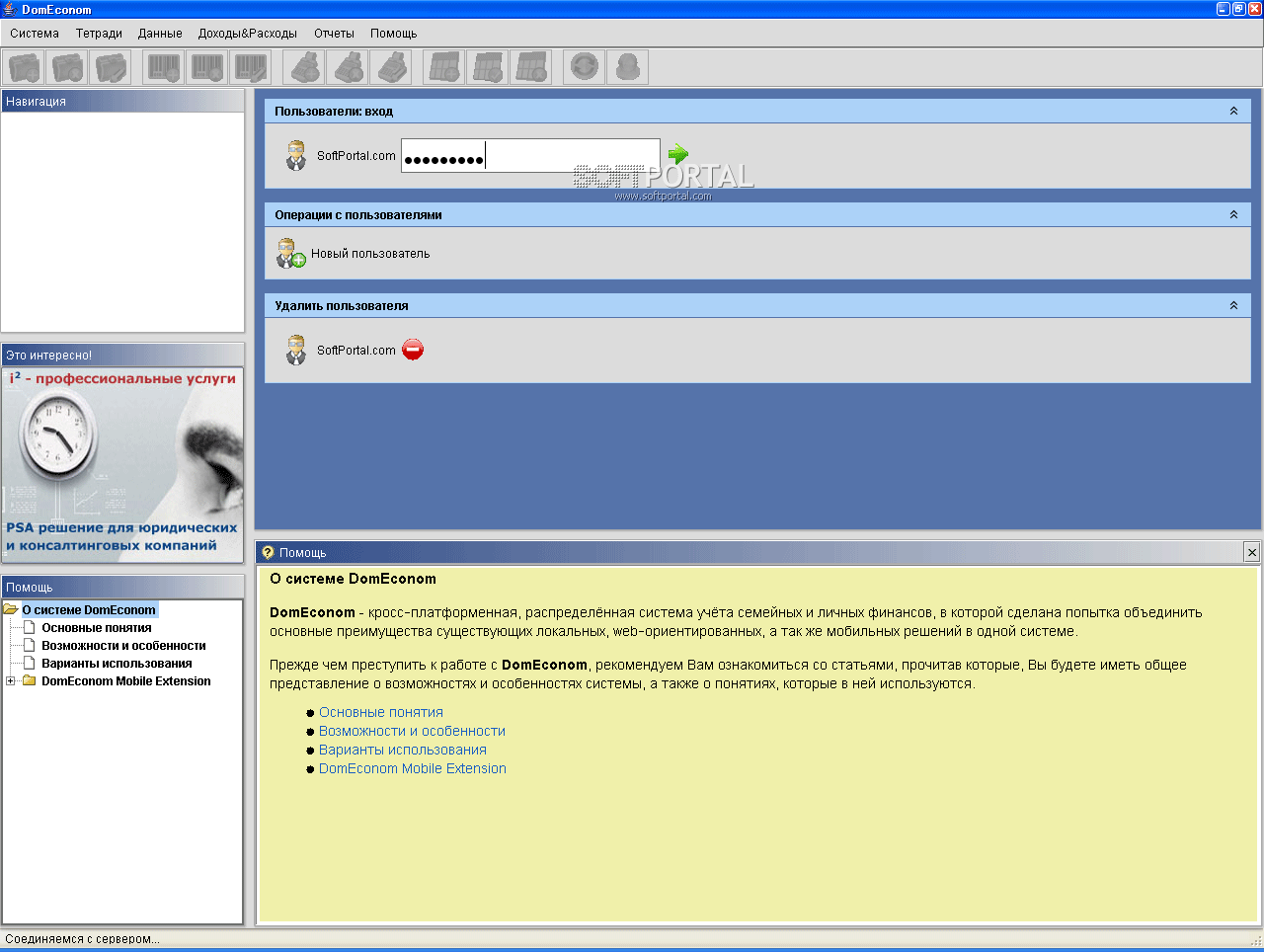Click the add folder toolbar icon
The image size is (1264, 952).
point(25,67)
